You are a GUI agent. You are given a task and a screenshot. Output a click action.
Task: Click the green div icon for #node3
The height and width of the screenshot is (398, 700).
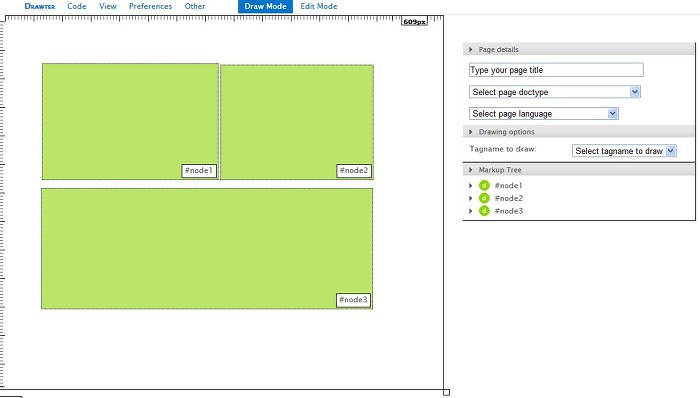tap(484, 211)
